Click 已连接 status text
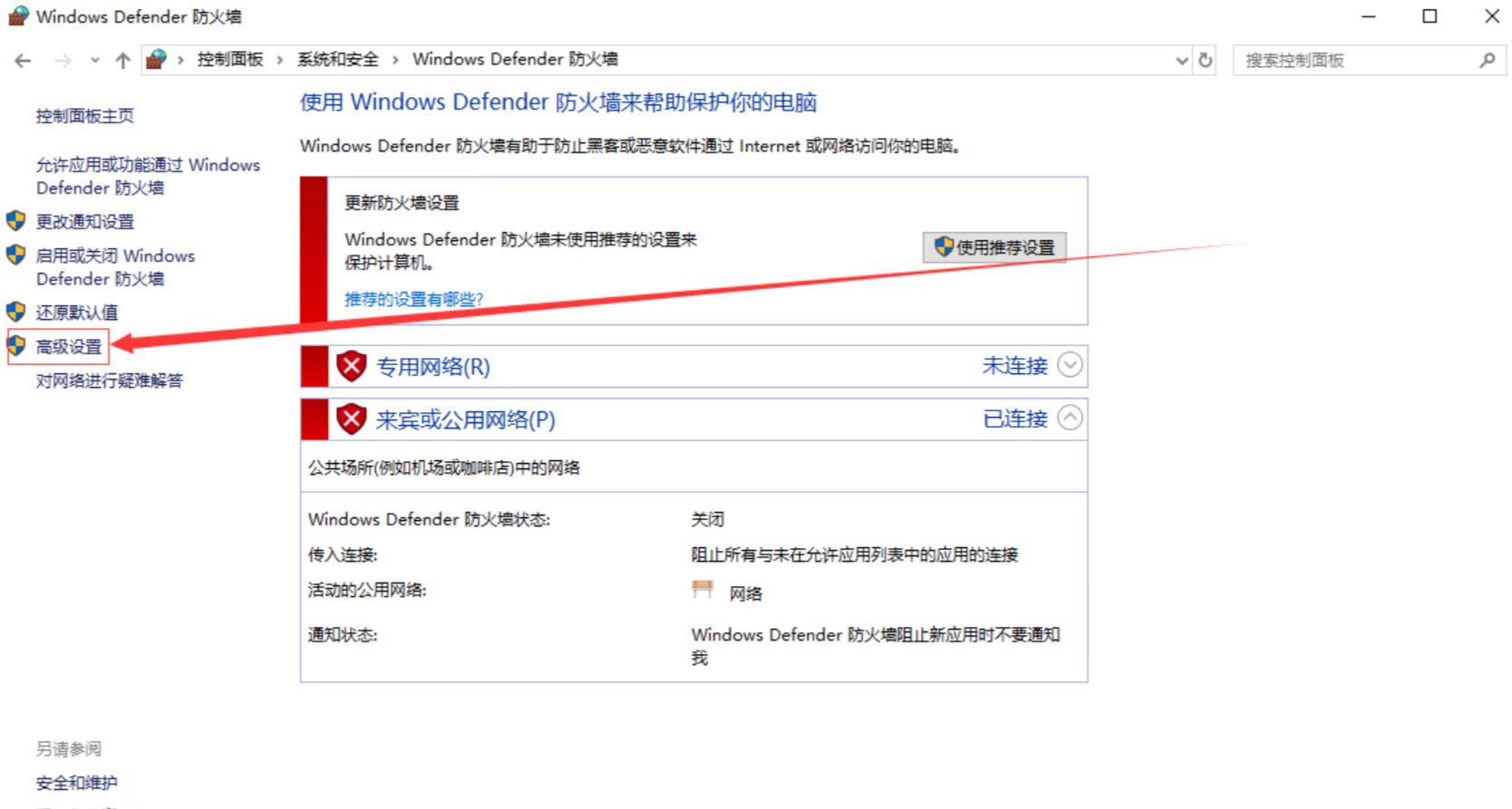Image resolution: width=1512 pixels, height=809 pixels. [1015, 419]
